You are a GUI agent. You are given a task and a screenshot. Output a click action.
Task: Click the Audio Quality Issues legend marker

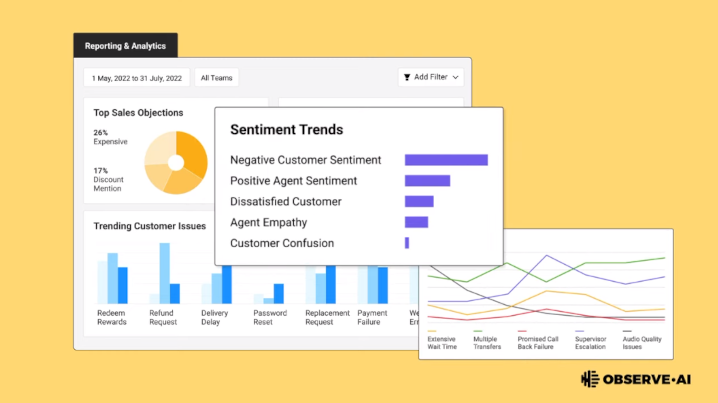(627, 331)
